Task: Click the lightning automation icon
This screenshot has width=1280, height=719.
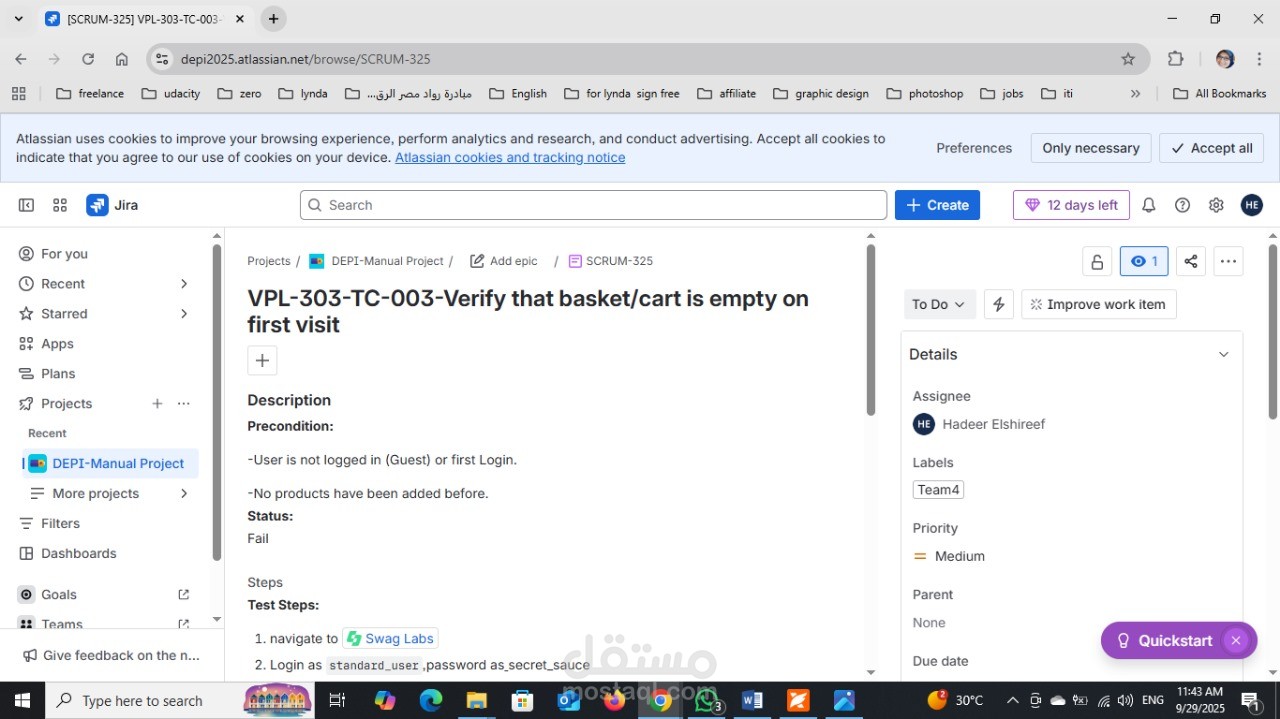Action: [999, 304]
